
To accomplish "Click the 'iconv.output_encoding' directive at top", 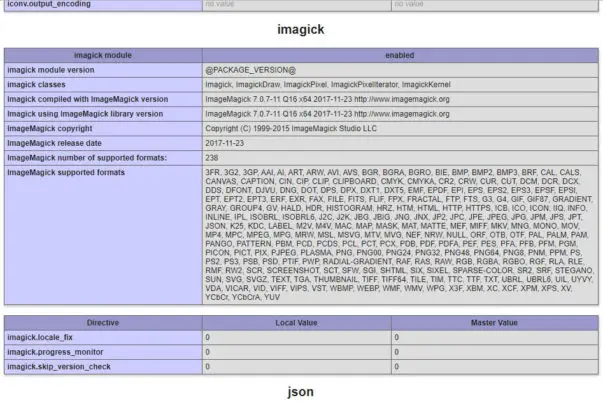I will coord(49,4).
